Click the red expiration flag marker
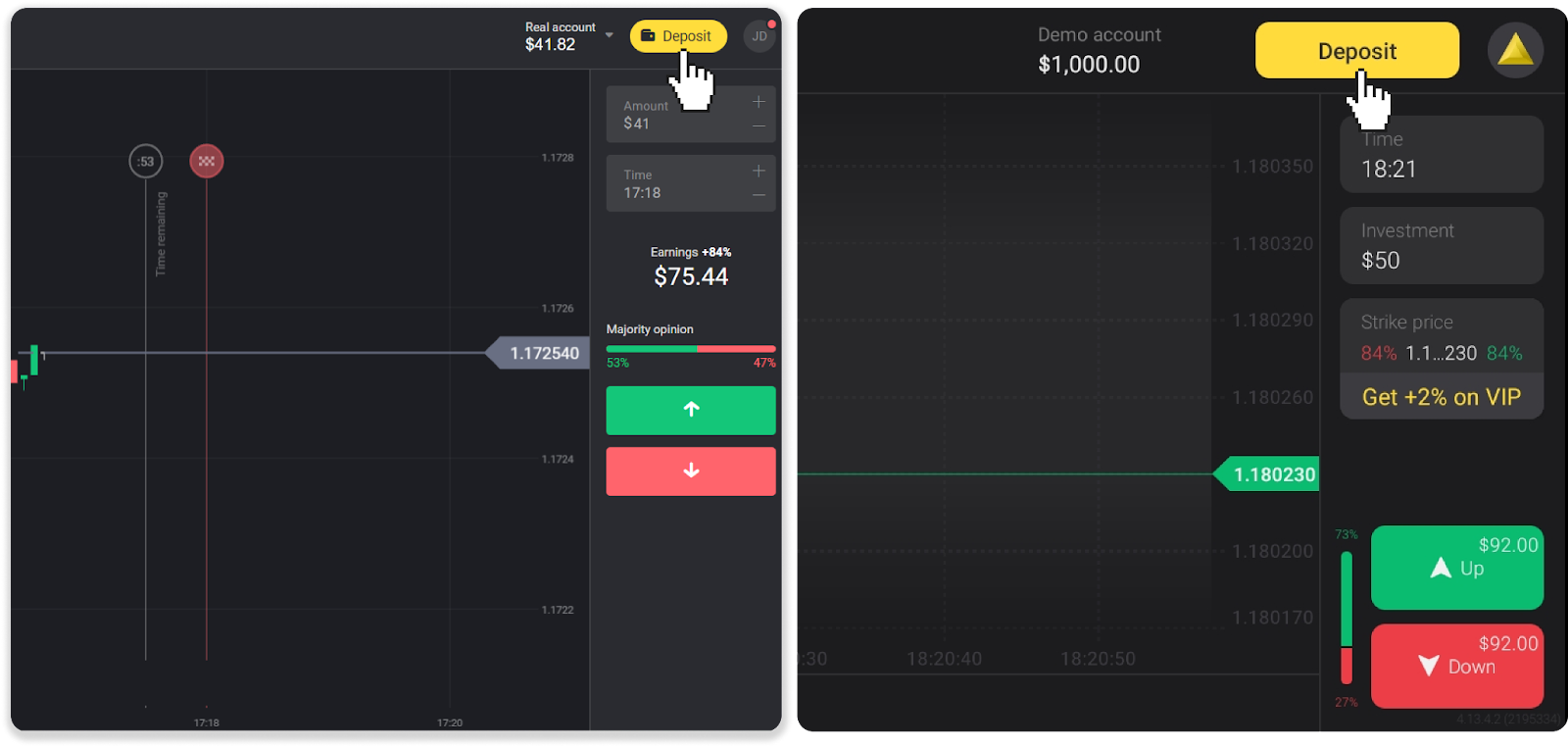The image size is (1568, 747). 206,161
